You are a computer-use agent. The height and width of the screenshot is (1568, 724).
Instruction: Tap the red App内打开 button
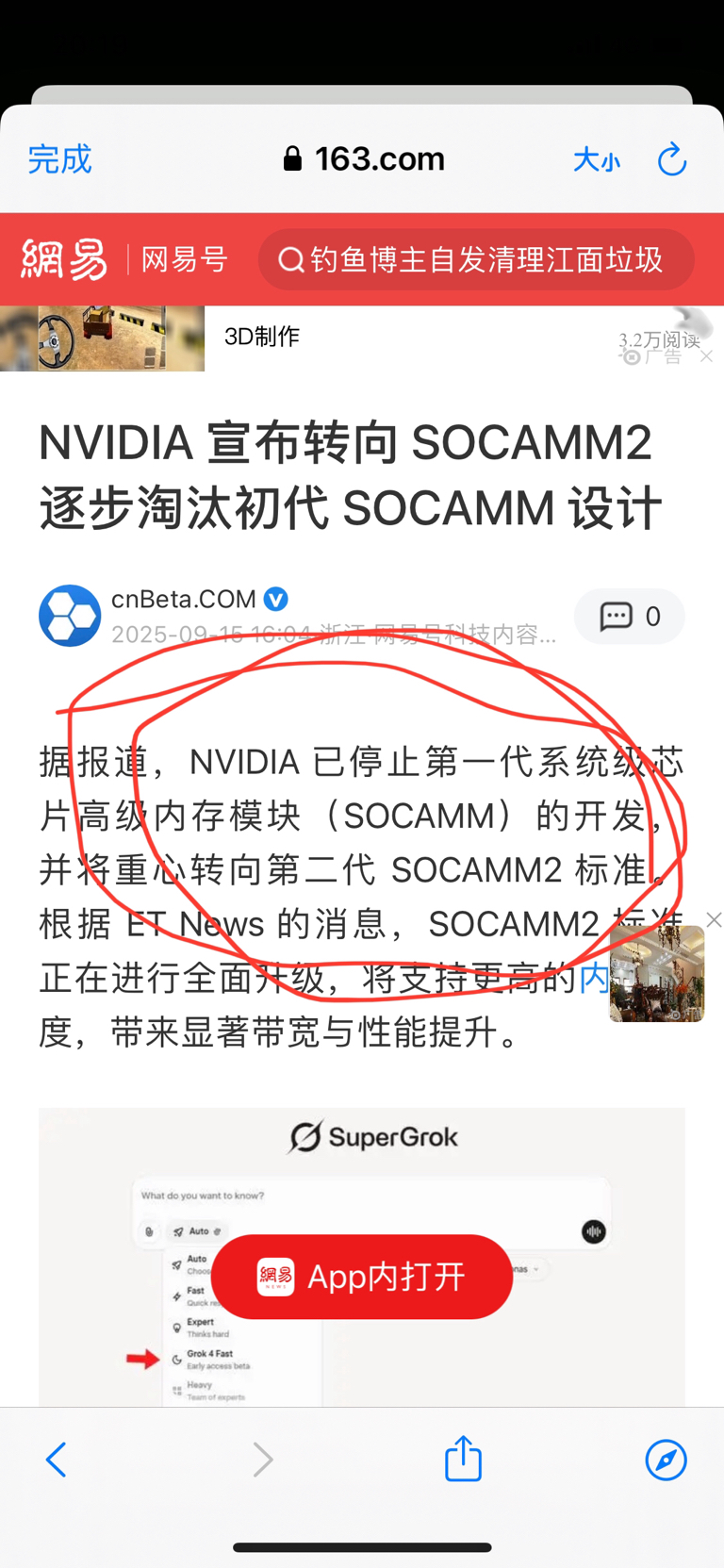[x=362, y=1277]
